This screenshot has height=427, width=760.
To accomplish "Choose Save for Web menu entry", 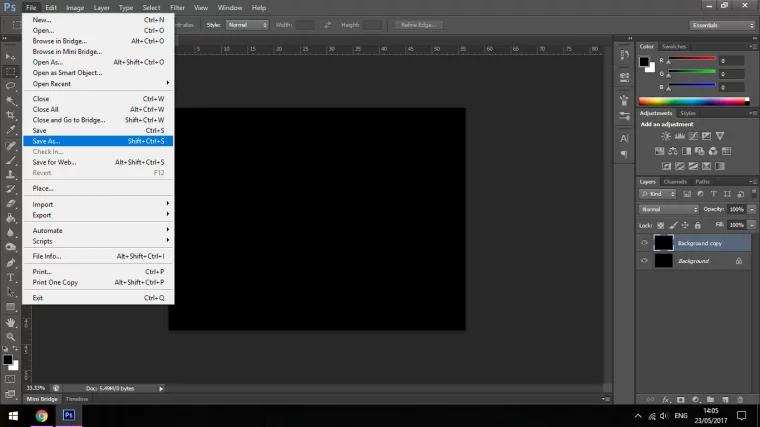I will (98, 162).
